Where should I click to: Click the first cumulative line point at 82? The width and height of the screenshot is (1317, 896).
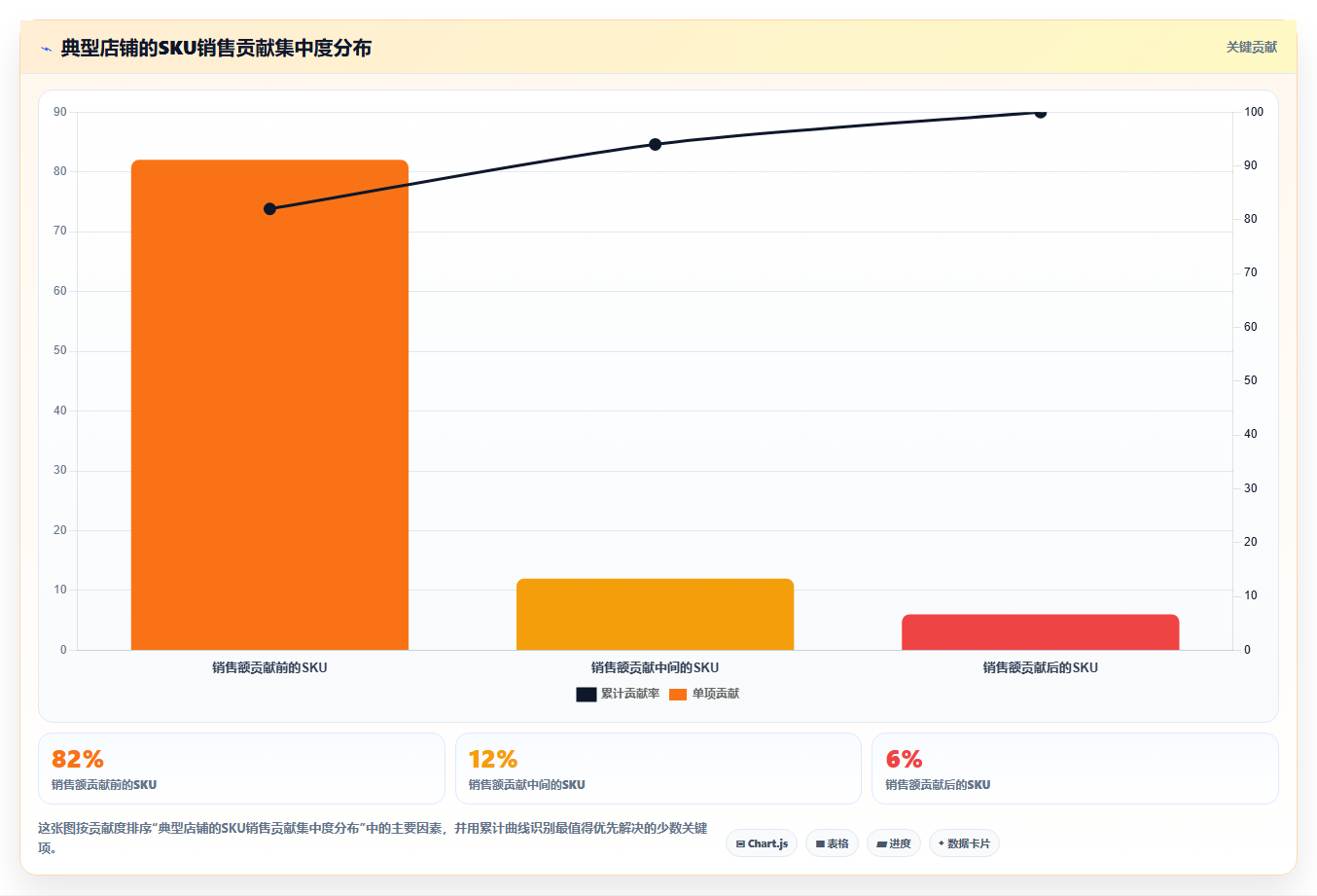pyautogui.click(x=269, y=209)
